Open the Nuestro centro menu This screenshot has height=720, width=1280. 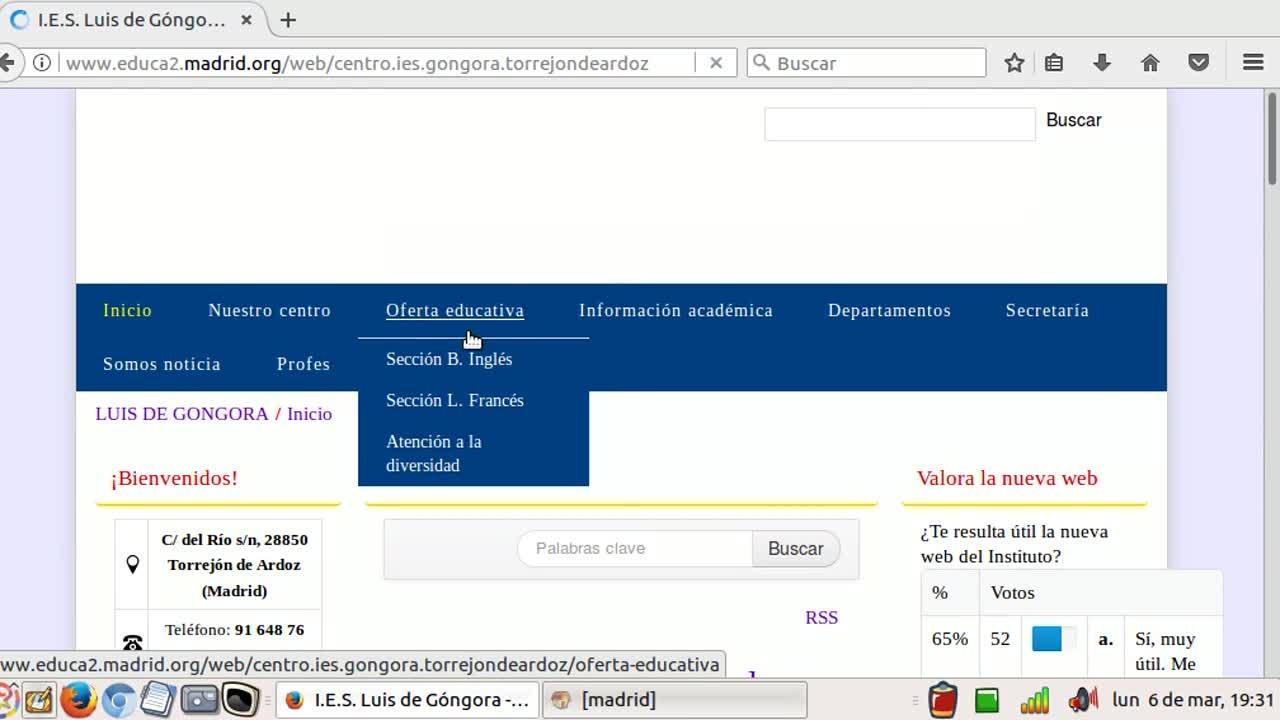pos(269,310)
